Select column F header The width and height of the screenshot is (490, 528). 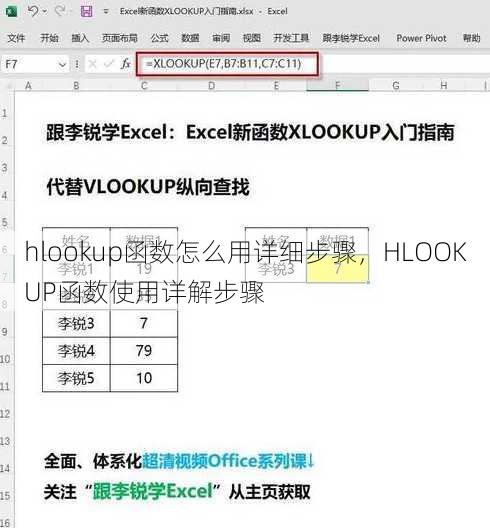click(x=337, y=86)
